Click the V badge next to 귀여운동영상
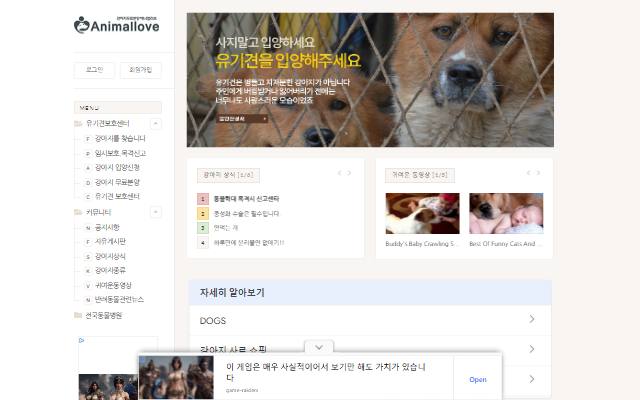 (88, 286)
